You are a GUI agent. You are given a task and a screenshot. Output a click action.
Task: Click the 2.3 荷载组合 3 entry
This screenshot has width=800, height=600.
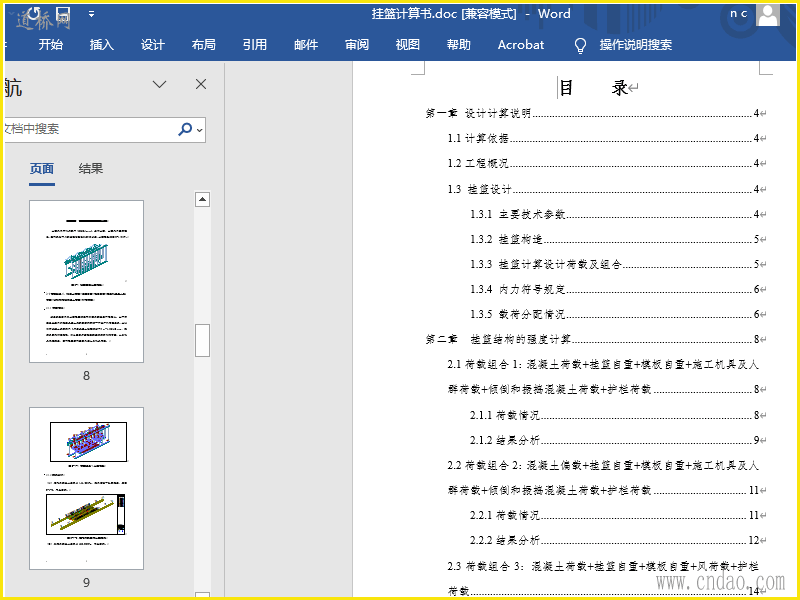pos(604,579)
